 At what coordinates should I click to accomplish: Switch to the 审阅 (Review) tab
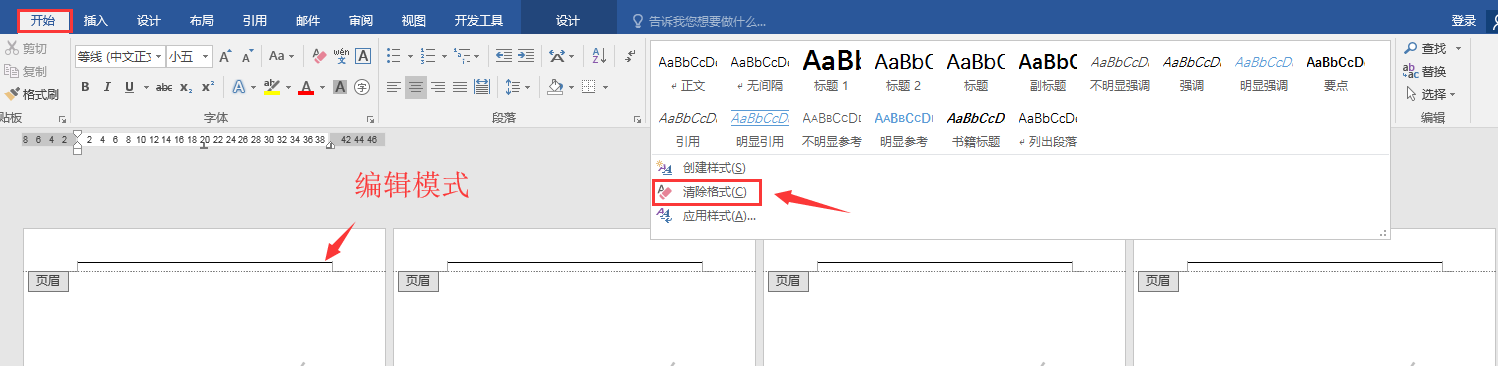point(361,21)
